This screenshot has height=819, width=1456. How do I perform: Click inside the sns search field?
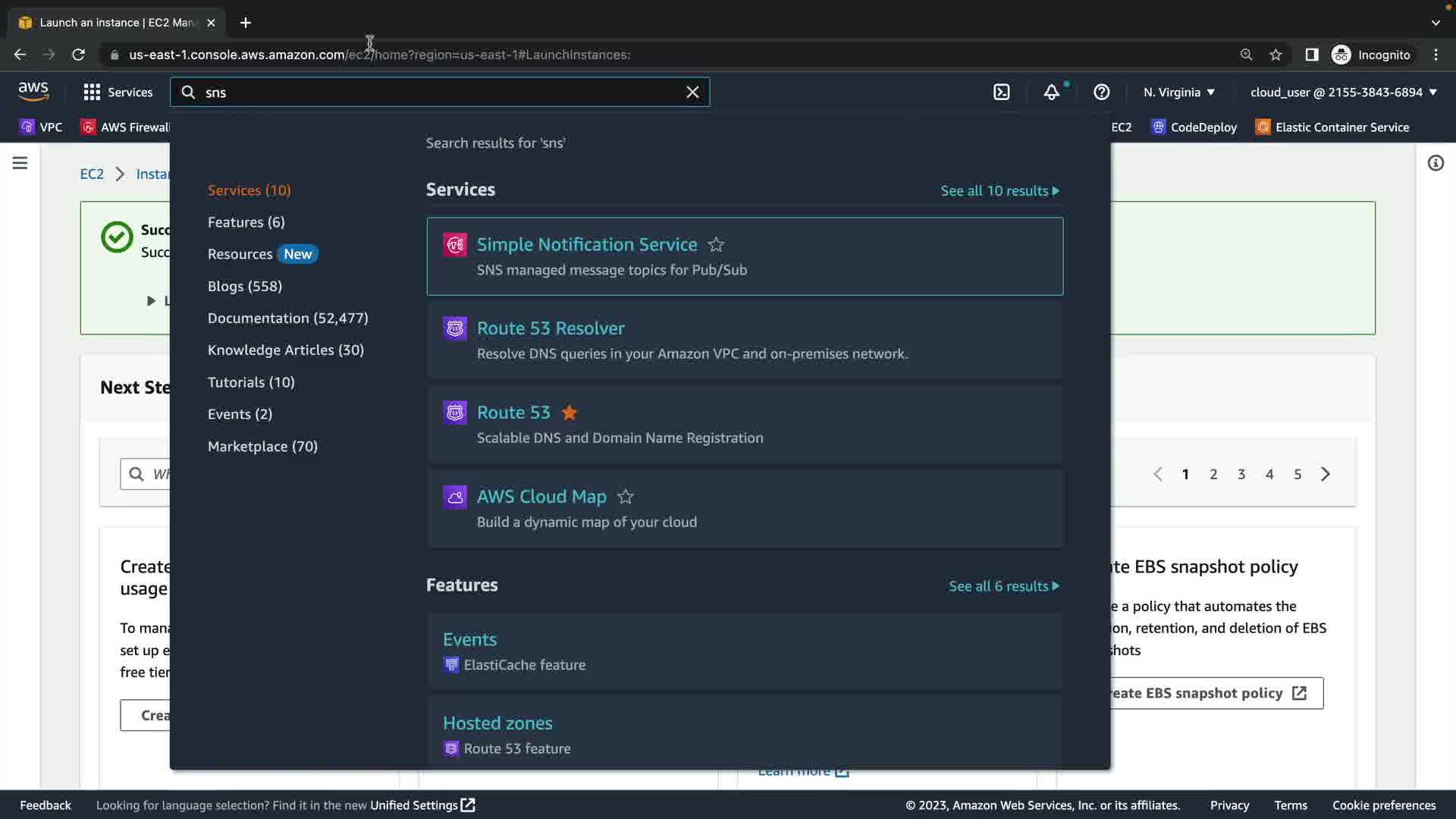(x=440, y=92)
